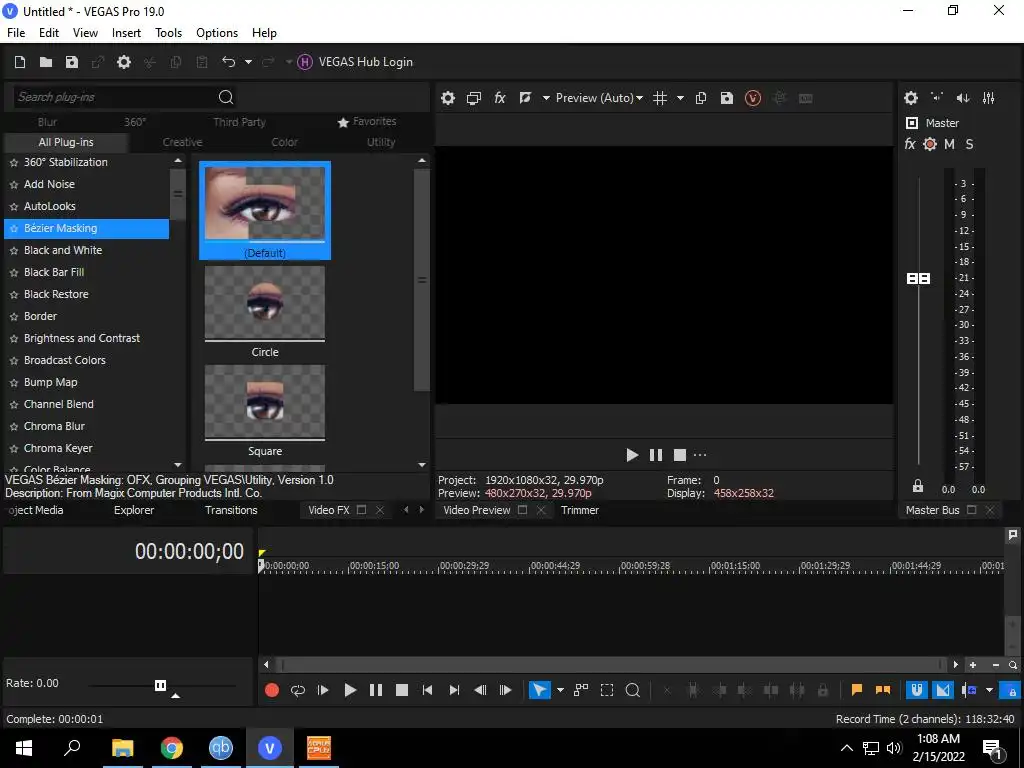1024x768 pixels.
Task: Toggle dim output icon in Master Bus
Action: click(963, 98)
